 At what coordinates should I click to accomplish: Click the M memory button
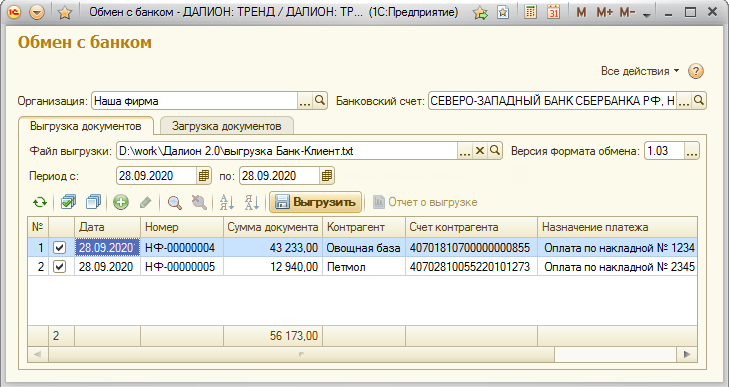coord(581,13)
